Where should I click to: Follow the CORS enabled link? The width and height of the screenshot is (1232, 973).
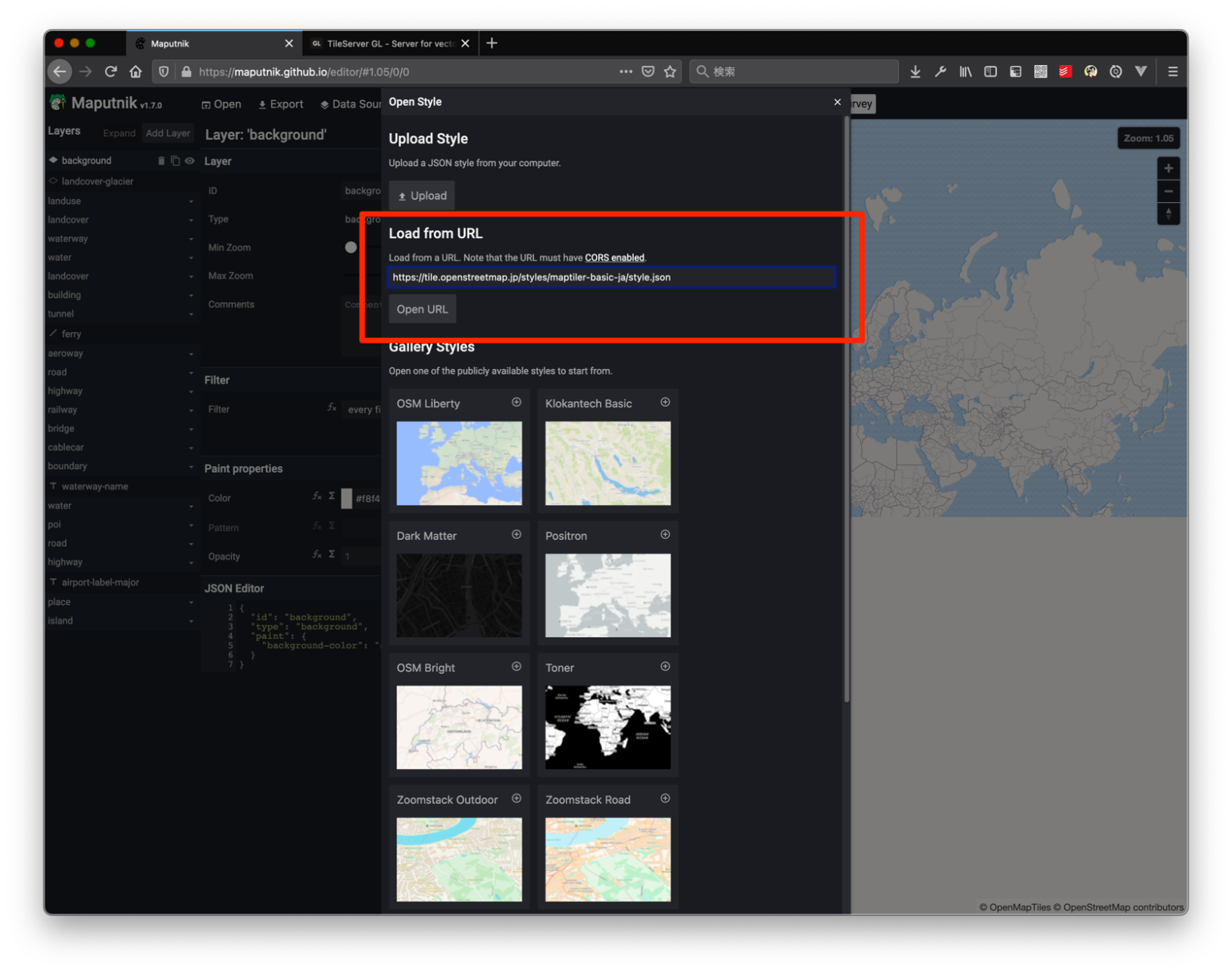(614, 257)
